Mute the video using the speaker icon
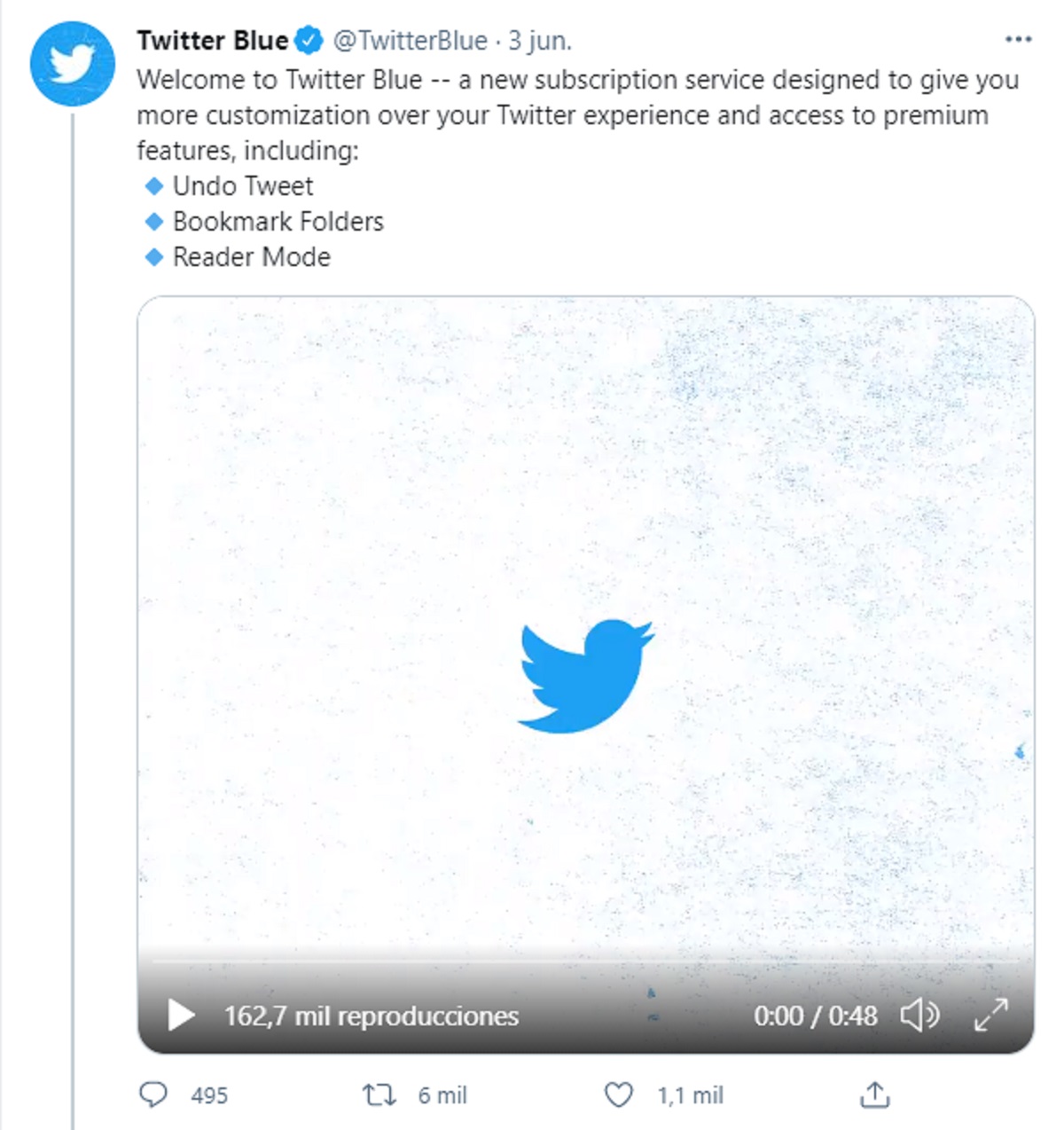Viewport: 1064px width, 1130px height. pos(919,1015)
